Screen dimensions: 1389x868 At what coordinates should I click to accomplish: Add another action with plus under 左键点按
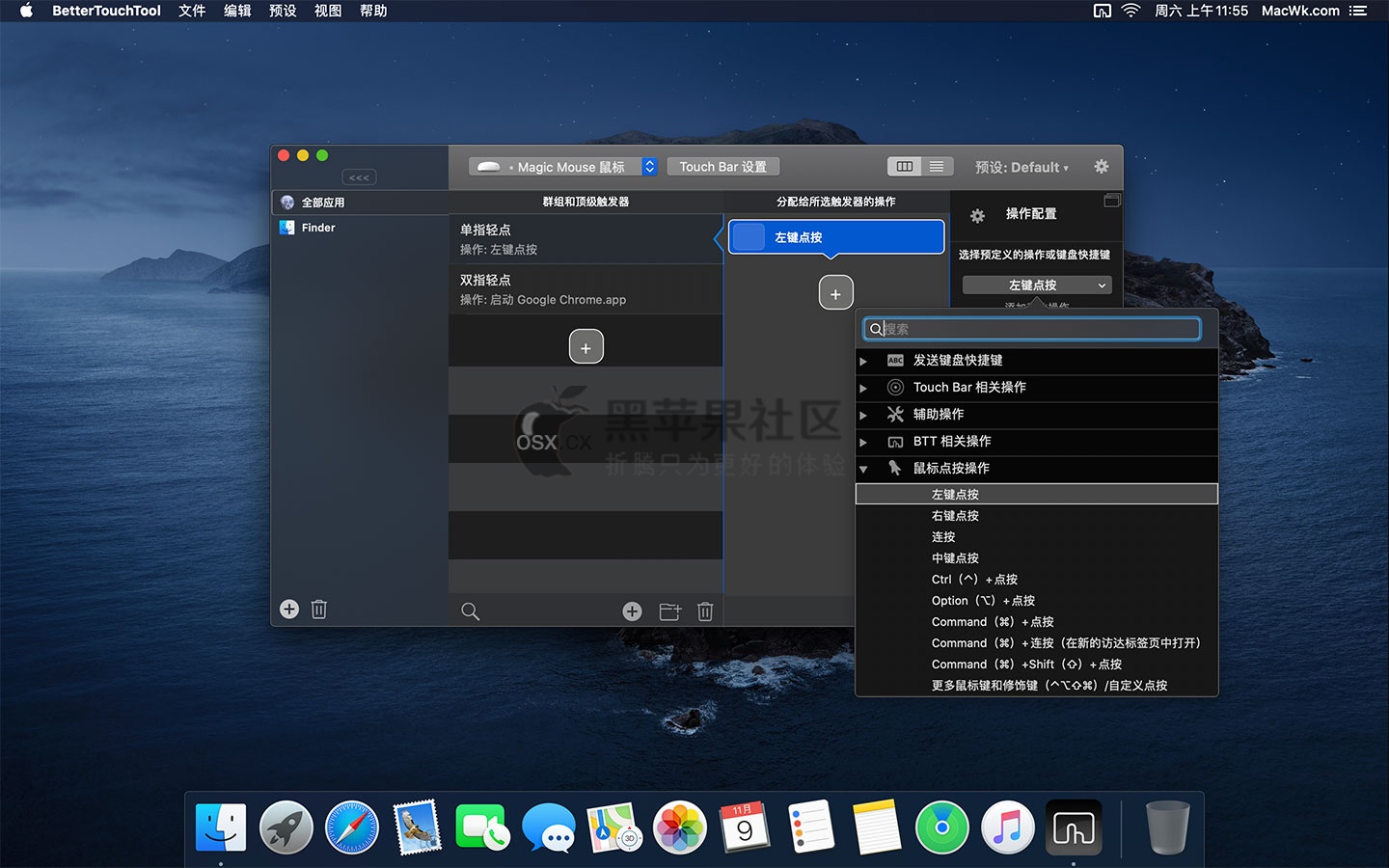835,293
